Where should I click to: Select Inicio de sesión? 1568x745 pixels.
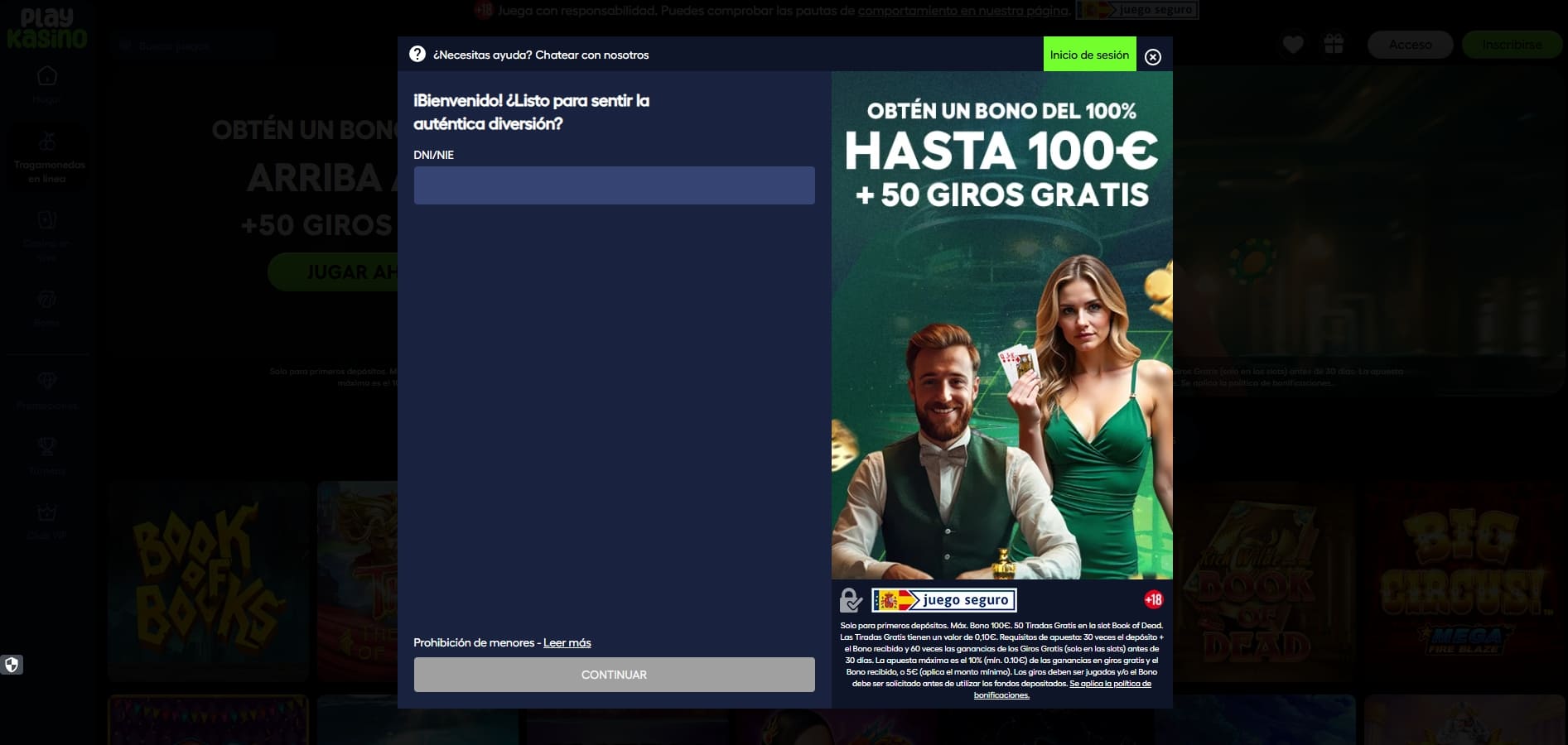pos(1089,54)
